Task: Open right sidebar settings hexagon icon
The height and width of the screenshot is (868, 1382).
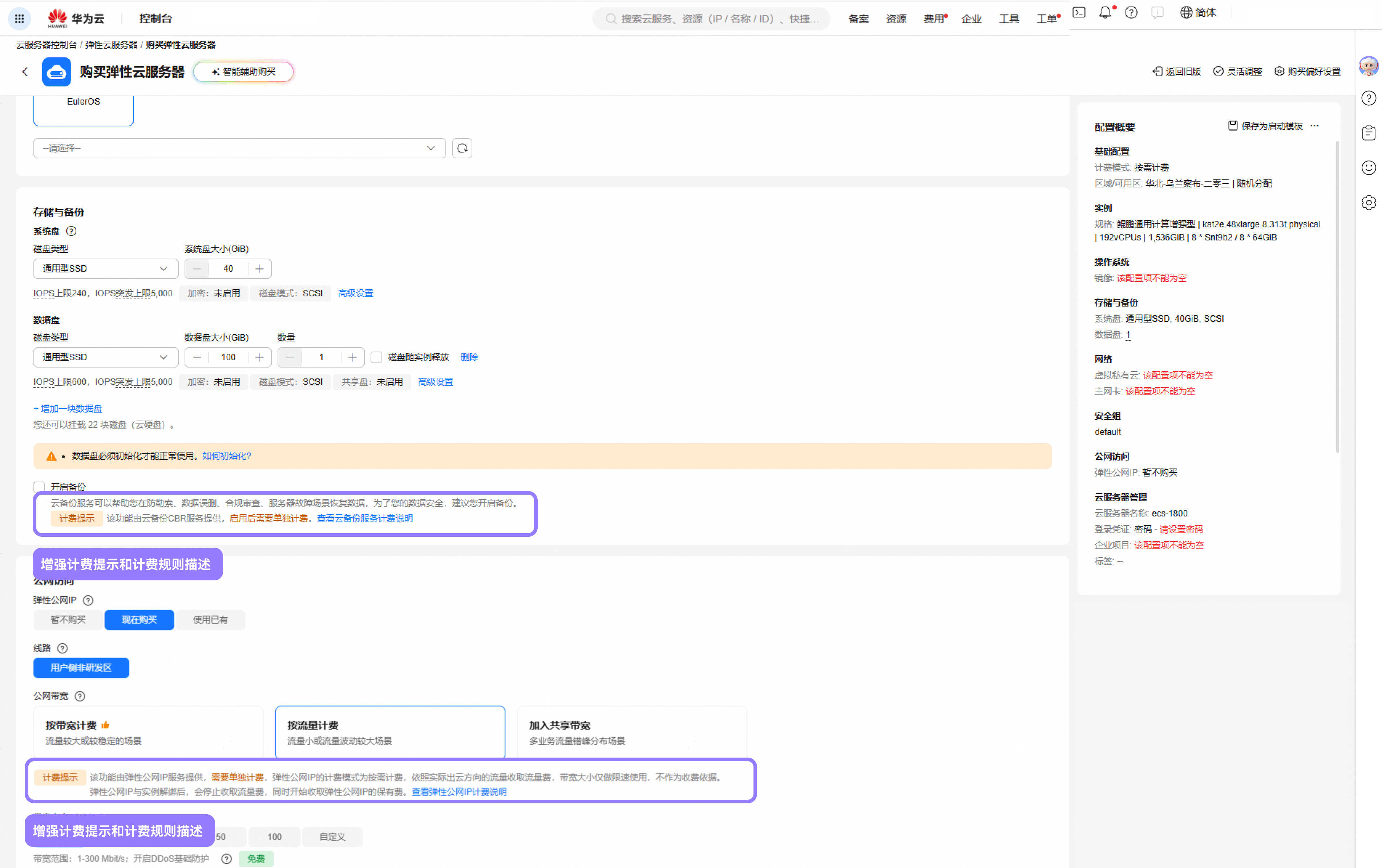Action: [x=1369, y=203]
